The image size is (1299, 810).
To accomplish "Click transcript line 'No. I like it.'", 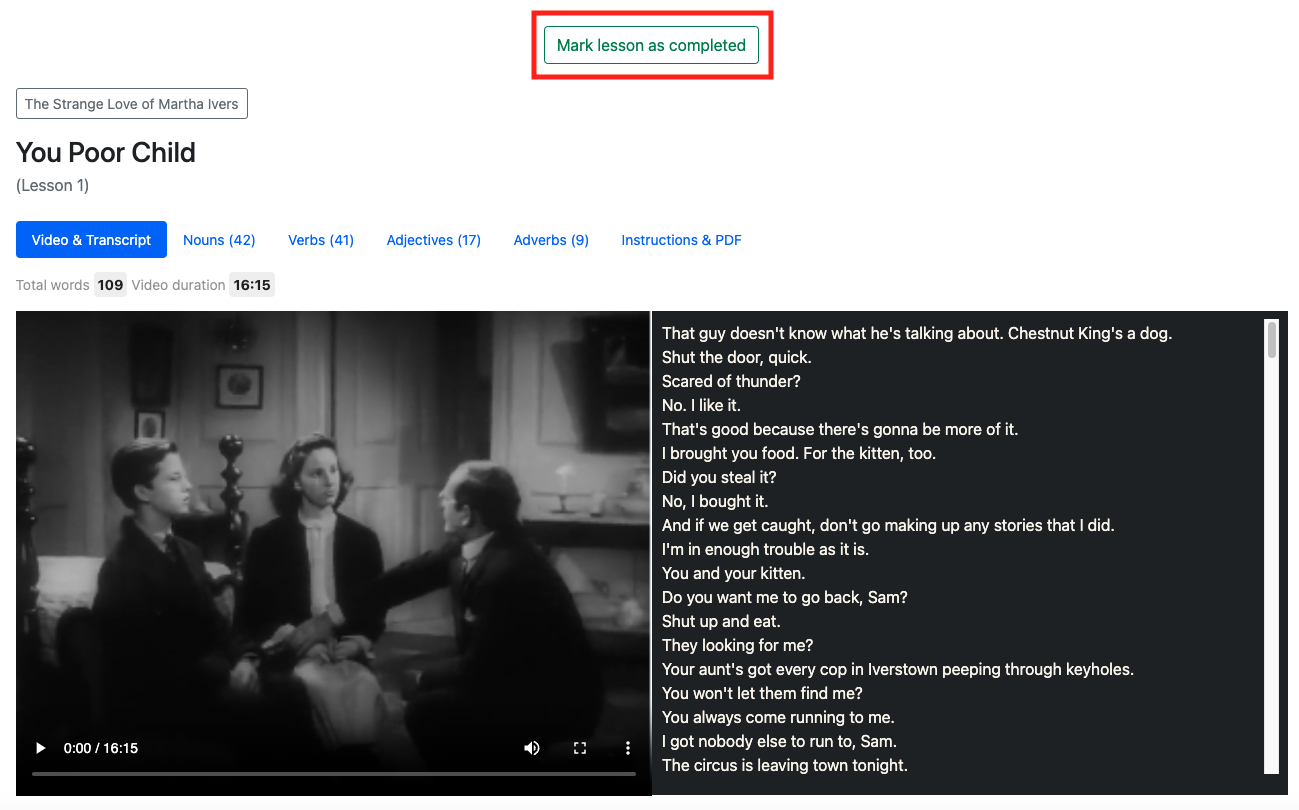I will (701, 406).
